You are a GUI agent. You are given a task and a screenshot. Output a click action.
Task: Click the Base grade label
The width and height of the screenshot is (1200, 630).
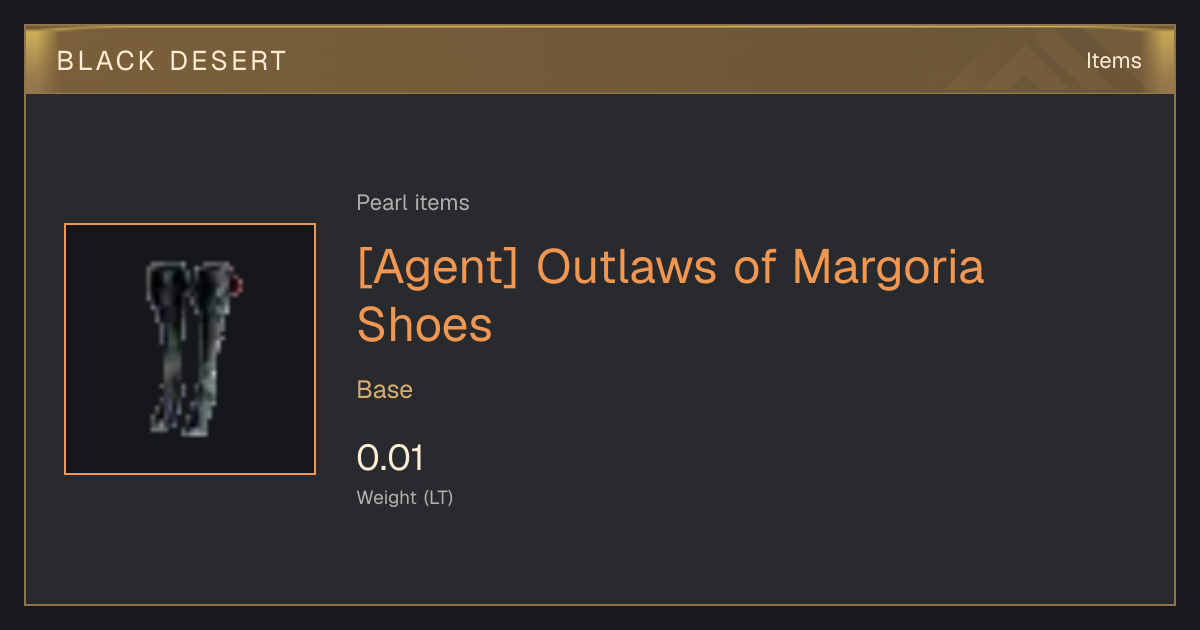click(385, 390)
